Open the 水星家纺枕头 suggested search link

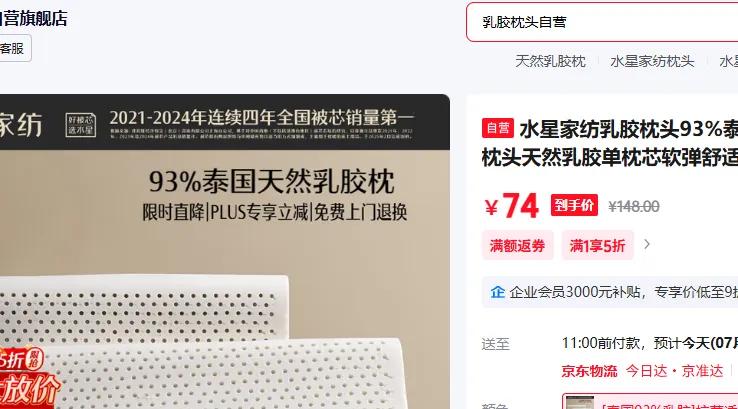[x=652, y=61]
